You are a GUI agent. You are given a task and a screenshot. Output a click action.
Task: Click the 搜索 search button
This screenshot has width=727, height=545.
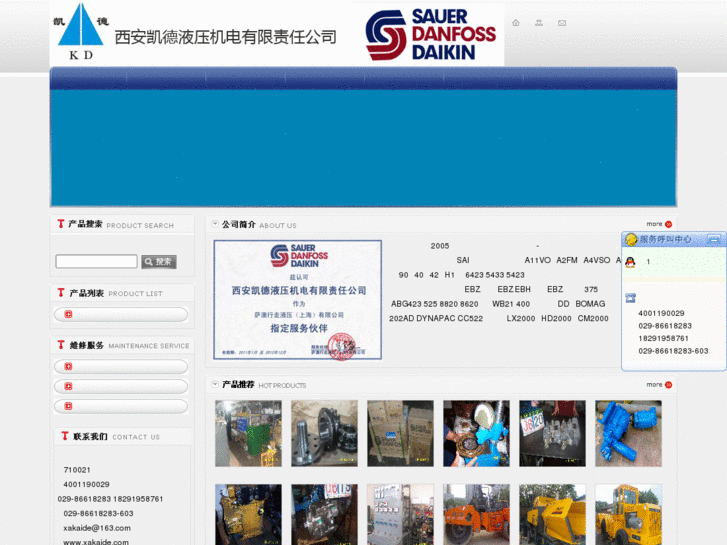(159, 262)
